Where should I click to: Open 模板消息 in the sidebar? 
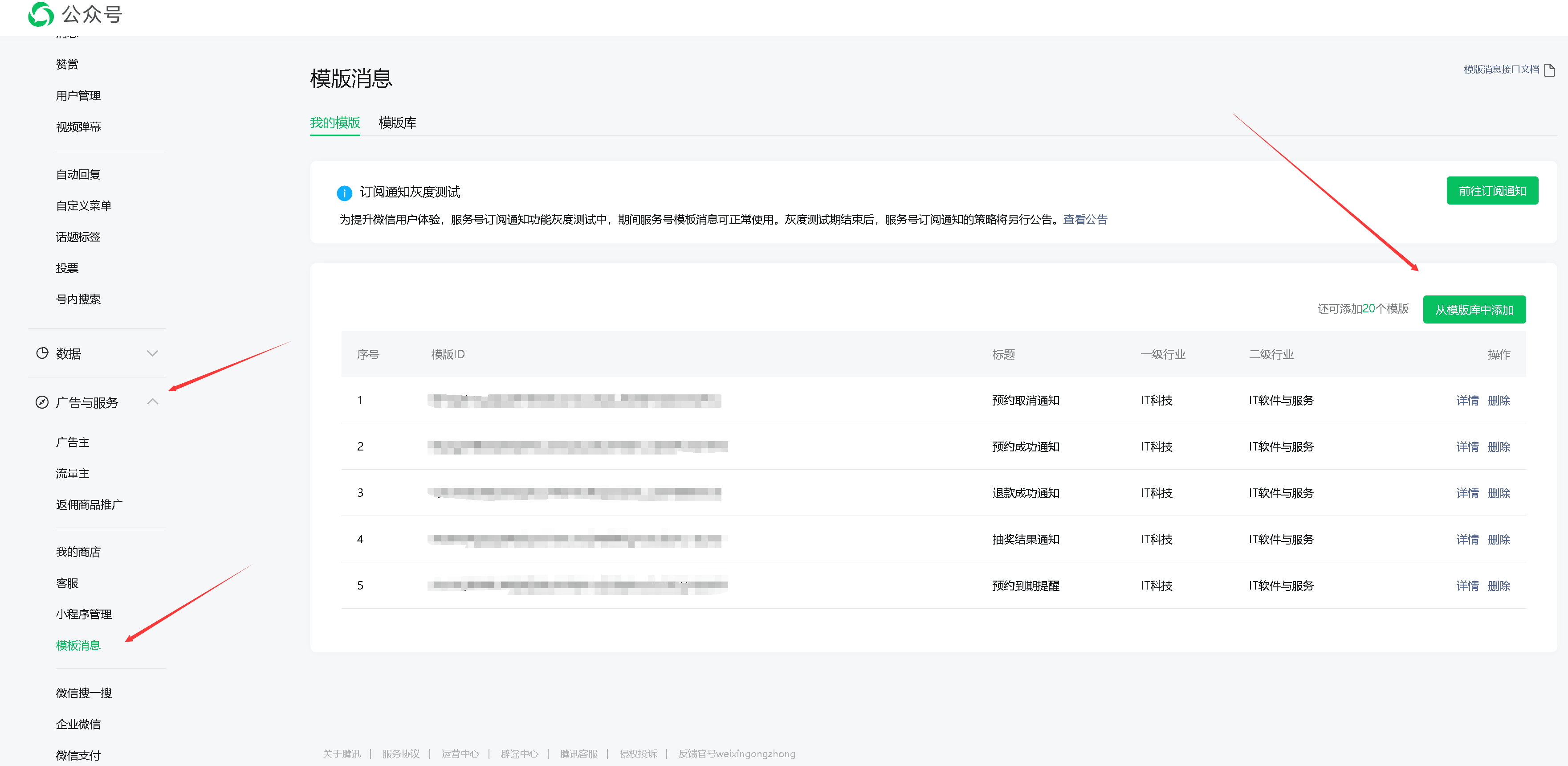pyautogui.click(x=78, y=645)
